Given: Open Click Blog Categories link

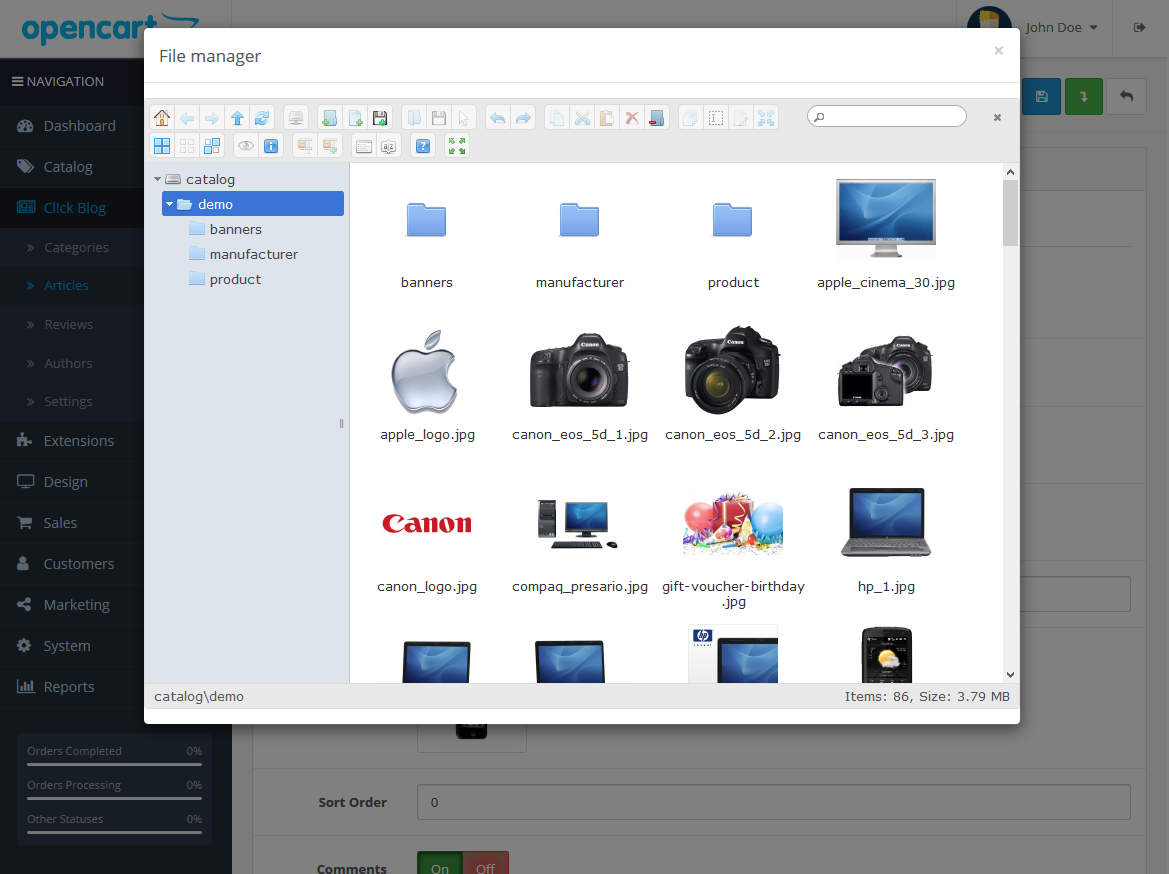Looking at the screenshot, I should (x=76, y=248).
